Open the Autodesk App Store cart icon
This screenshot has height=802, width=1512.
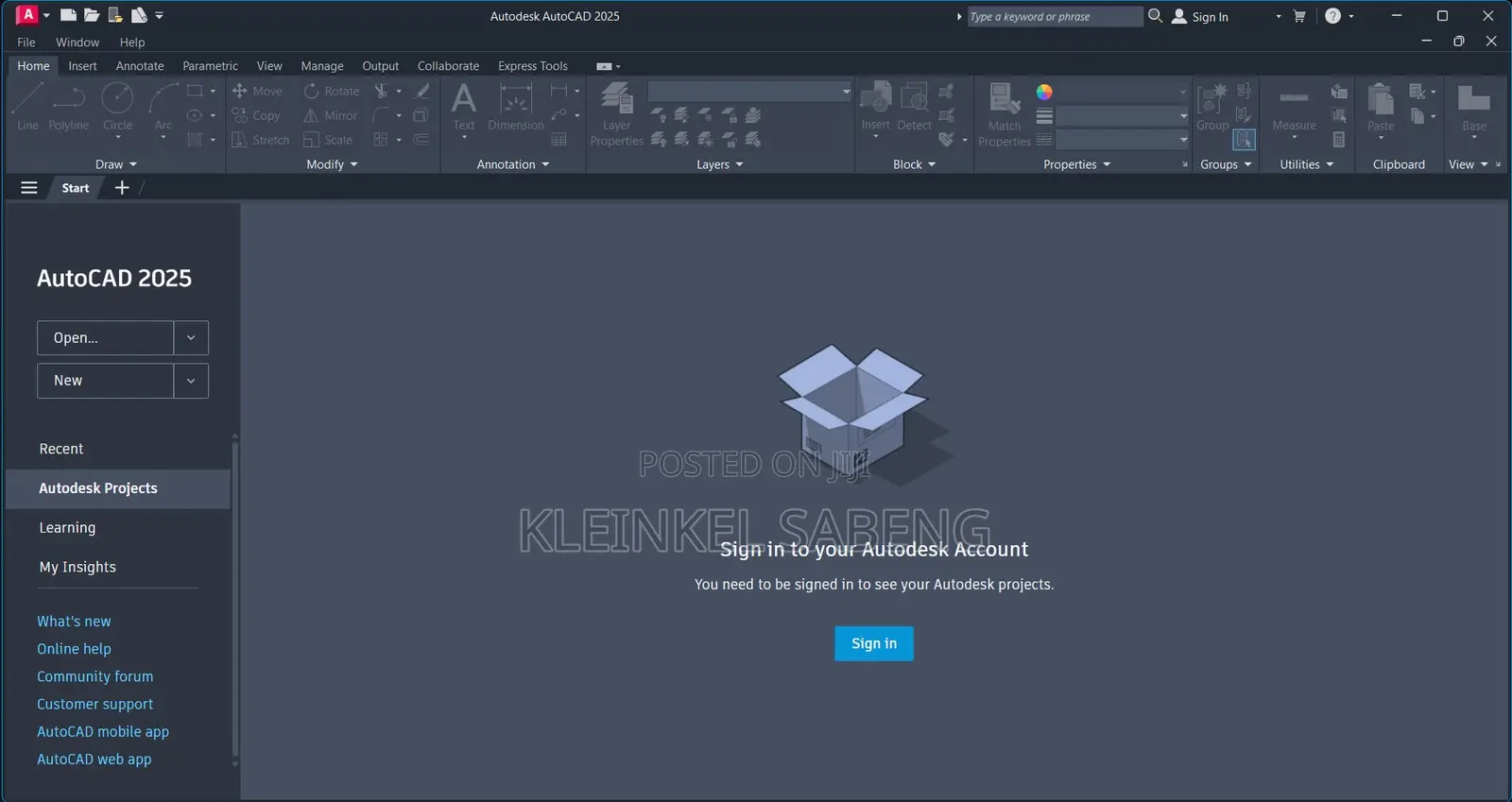click(1299, 16)
